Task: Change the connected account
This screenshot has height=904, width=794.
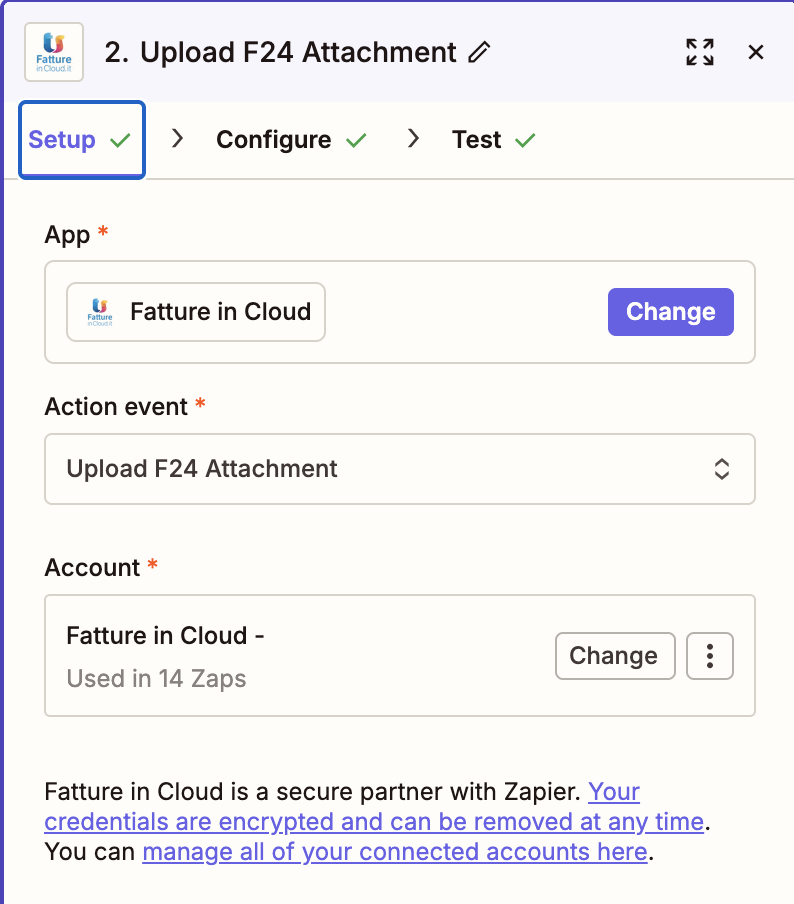Action: pyautogui.click(x=615, y=655)
